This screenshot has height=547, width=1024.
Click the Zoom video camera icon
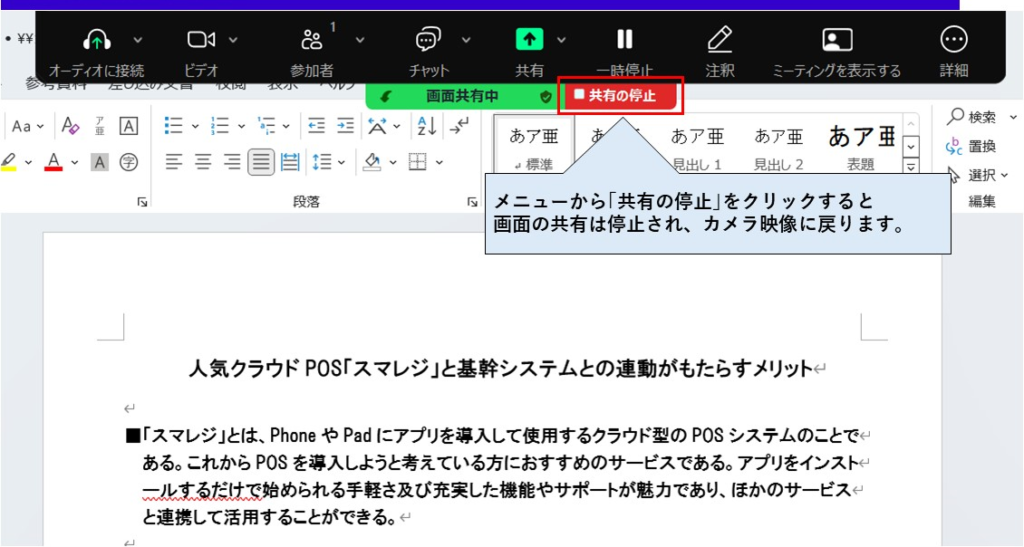point(201,40)
